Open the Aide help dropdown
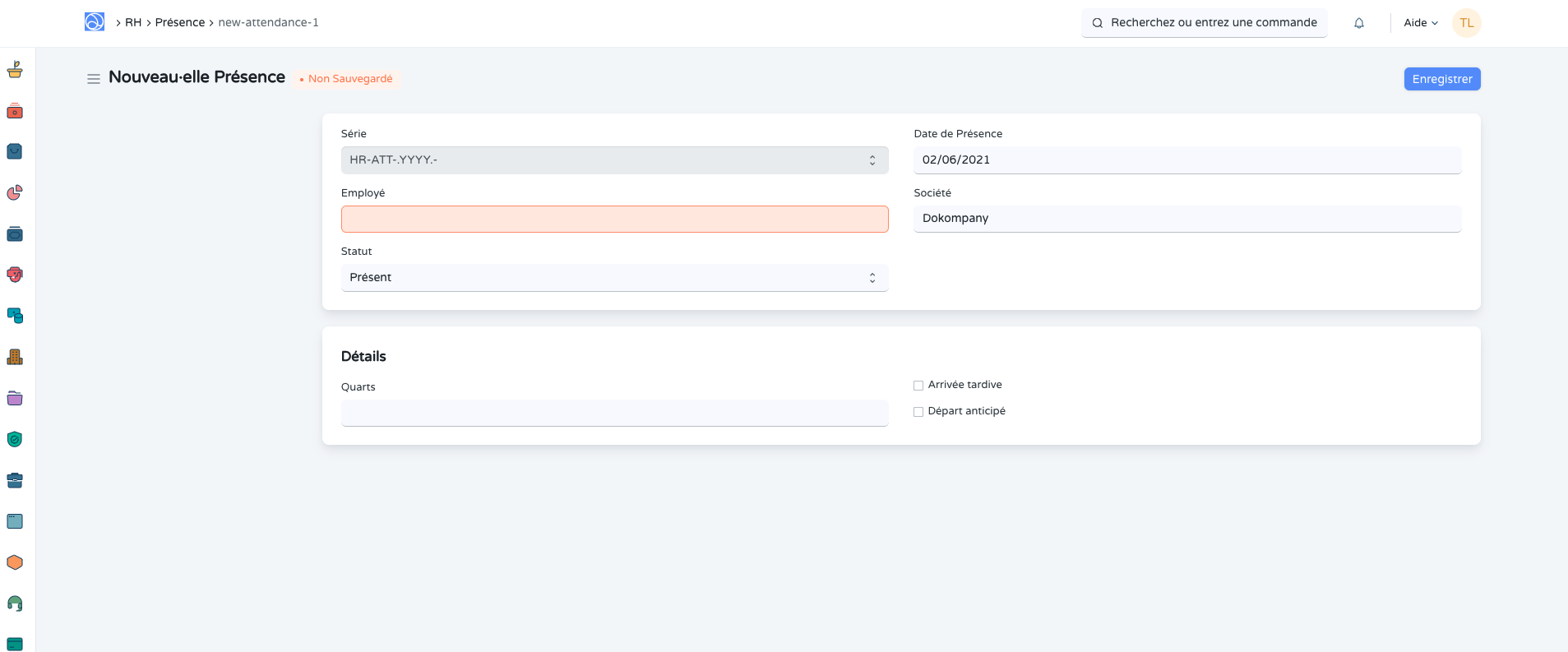This screenshot has width=1568, height=652. point(1420,23)
